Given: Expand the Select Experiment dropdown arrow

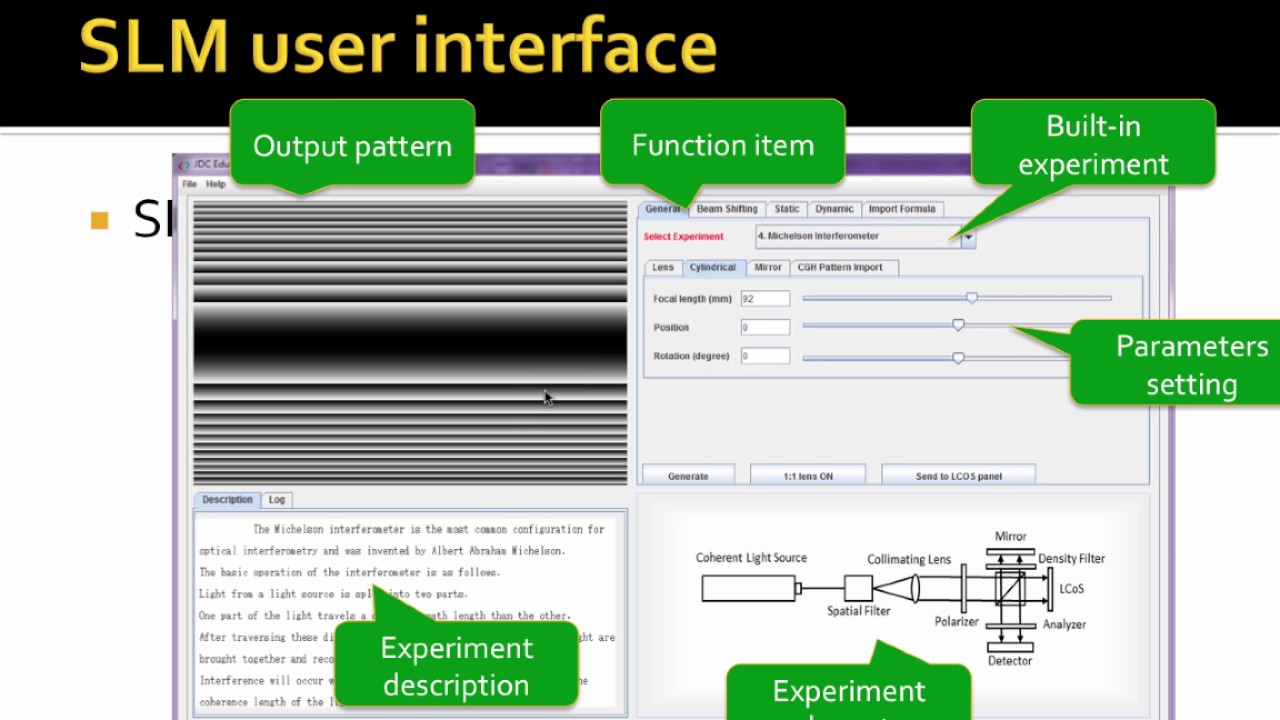Looking at the screenshot, I should pos(967,237).
